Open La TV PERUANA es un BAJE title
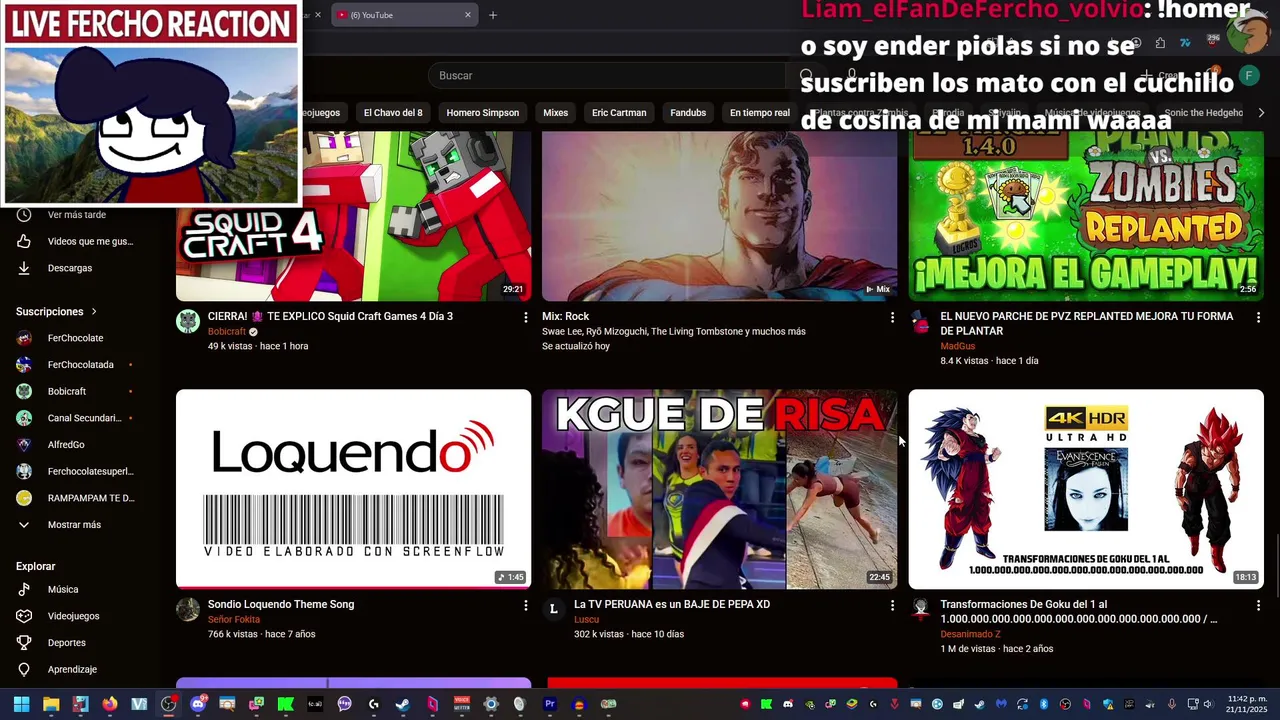The height and width of the screenshot is (720, 1280). [x=672, y=605]
